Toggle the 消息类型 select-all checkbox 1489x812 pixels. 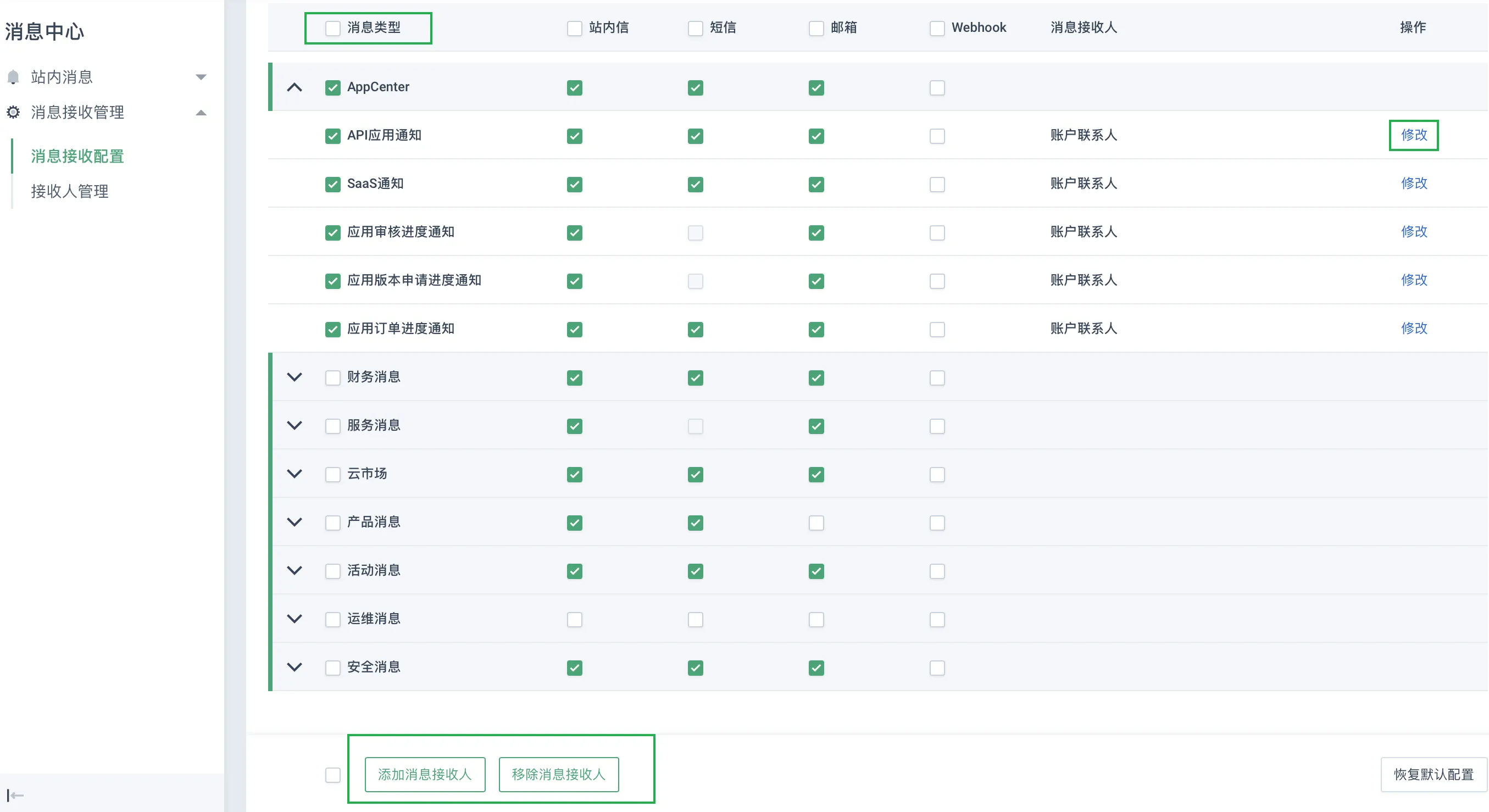click(333, 29)
